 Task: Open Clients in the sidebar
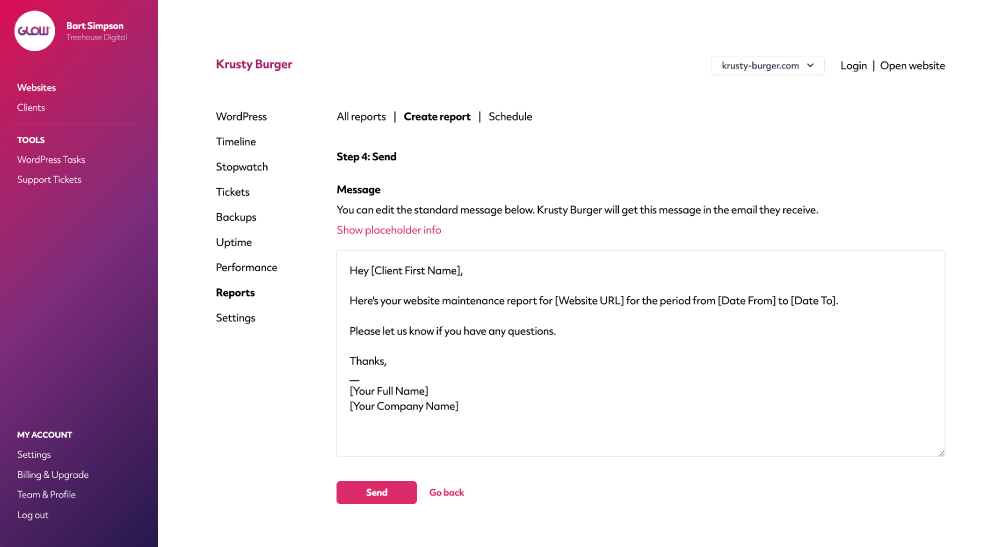tap(31, 108)
